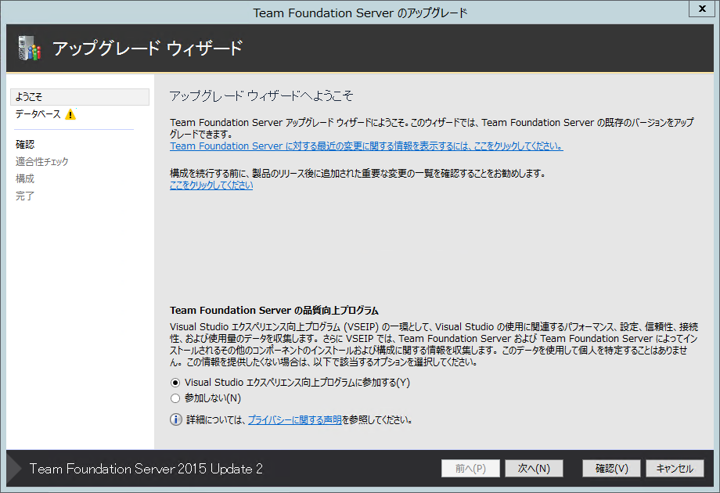Select the ようこそ step in sidebar

[79, 97]
